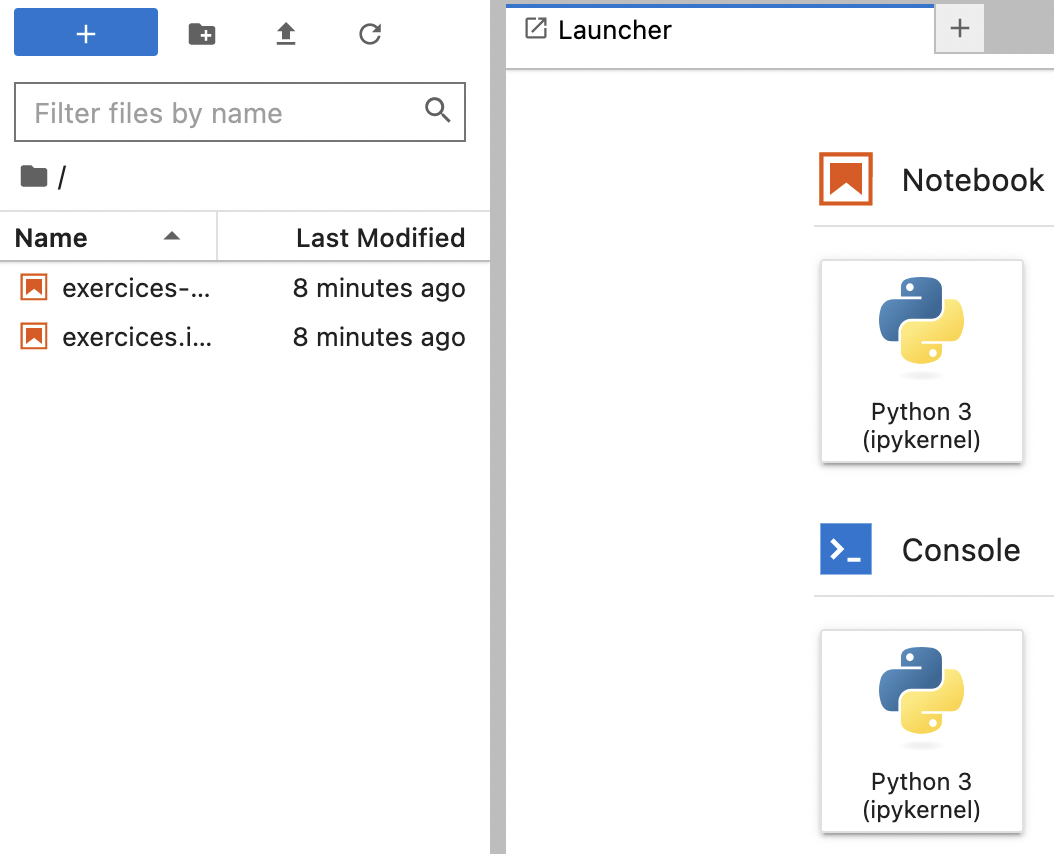Screen dimensions: 1054x854
Task: Select the exercices-... notebook file
Action: [136, 288]
